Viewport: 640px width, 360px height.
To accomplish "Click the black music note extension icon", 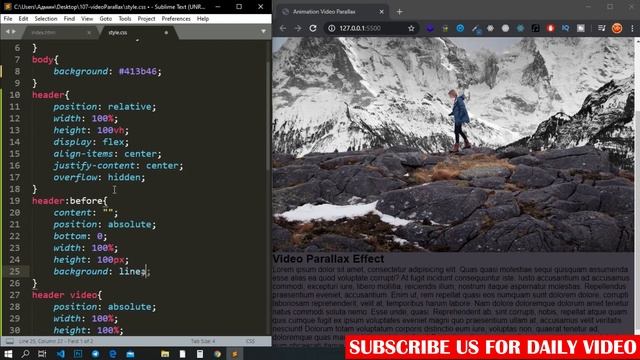I will 536,28.
